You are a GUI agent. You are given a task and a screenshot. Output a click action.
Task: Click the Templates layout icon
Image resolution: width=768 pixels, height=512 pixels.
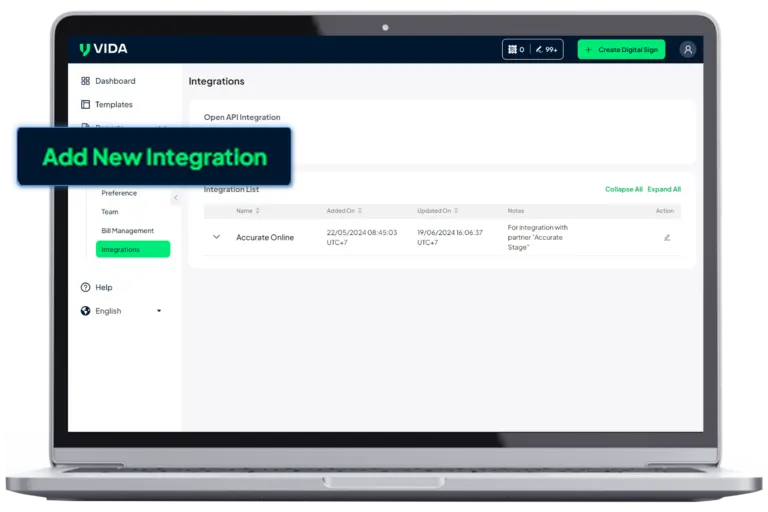pyautogui.click(x=85, y=104)
